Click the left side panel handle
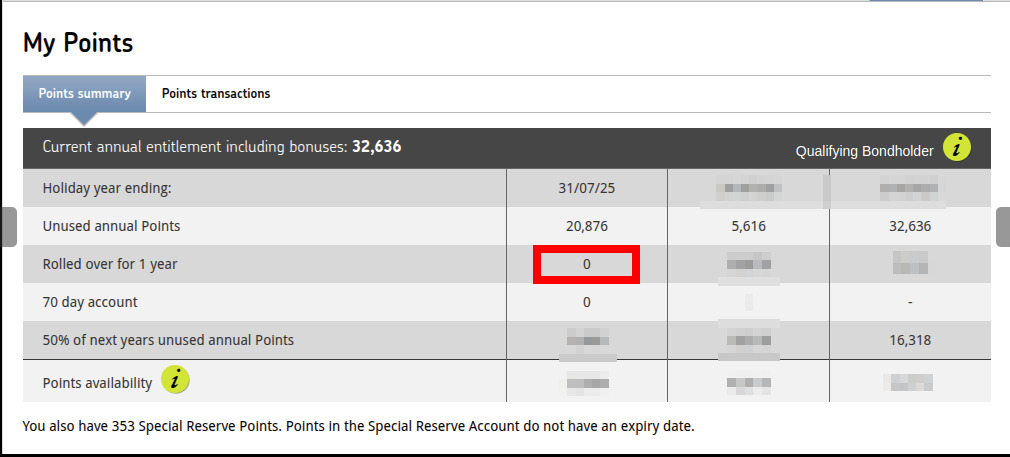The image size is (1010, 457). (8, 227)
